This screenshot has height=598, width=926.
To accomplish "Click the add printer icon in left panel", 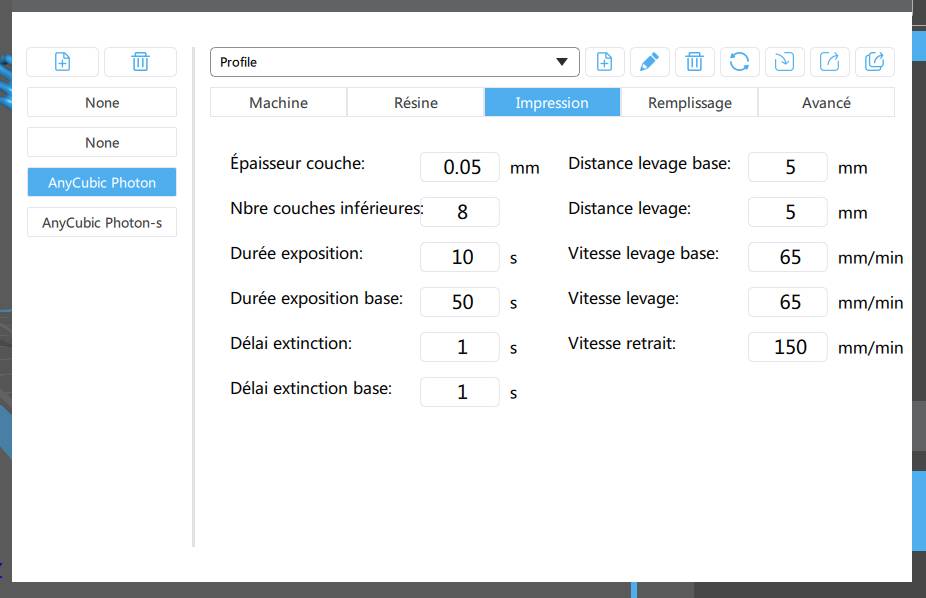I will click(x=62, y=62).
